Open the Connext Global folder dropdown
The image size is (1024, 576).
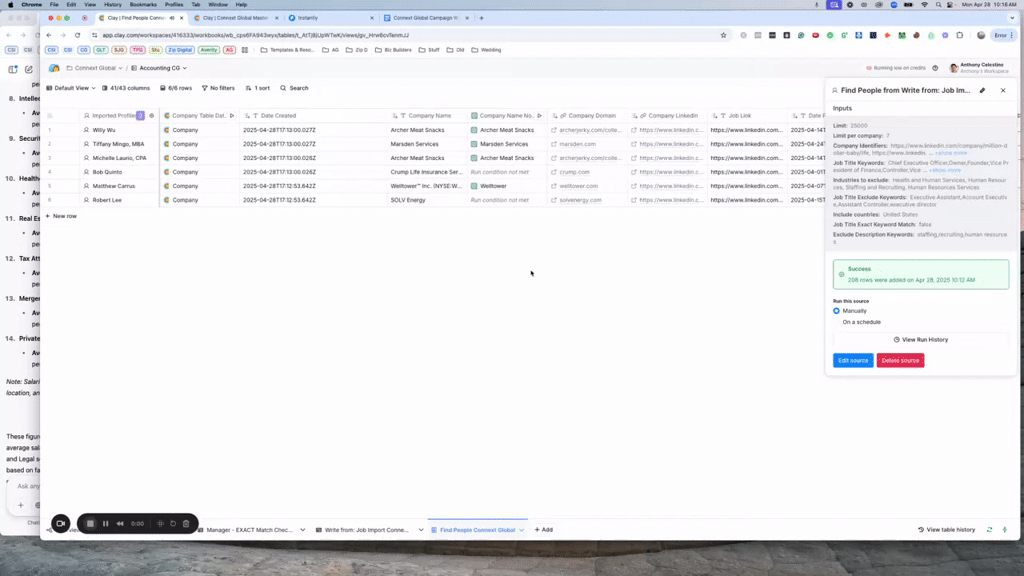click(94, 68)
